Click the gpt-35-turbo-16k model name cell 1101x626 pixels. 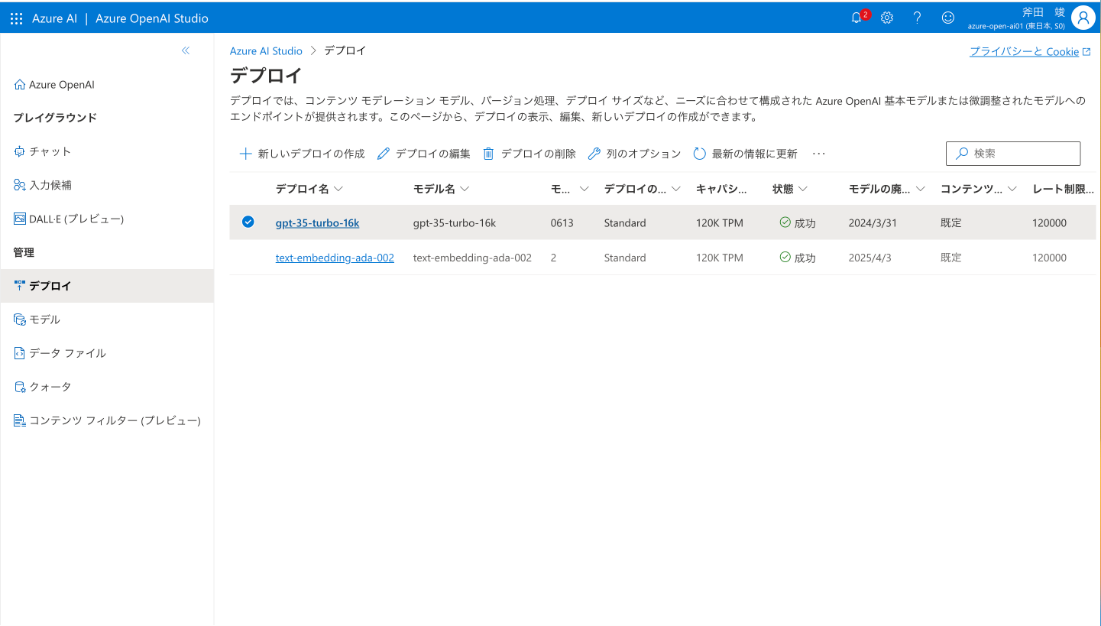[454, 223]
